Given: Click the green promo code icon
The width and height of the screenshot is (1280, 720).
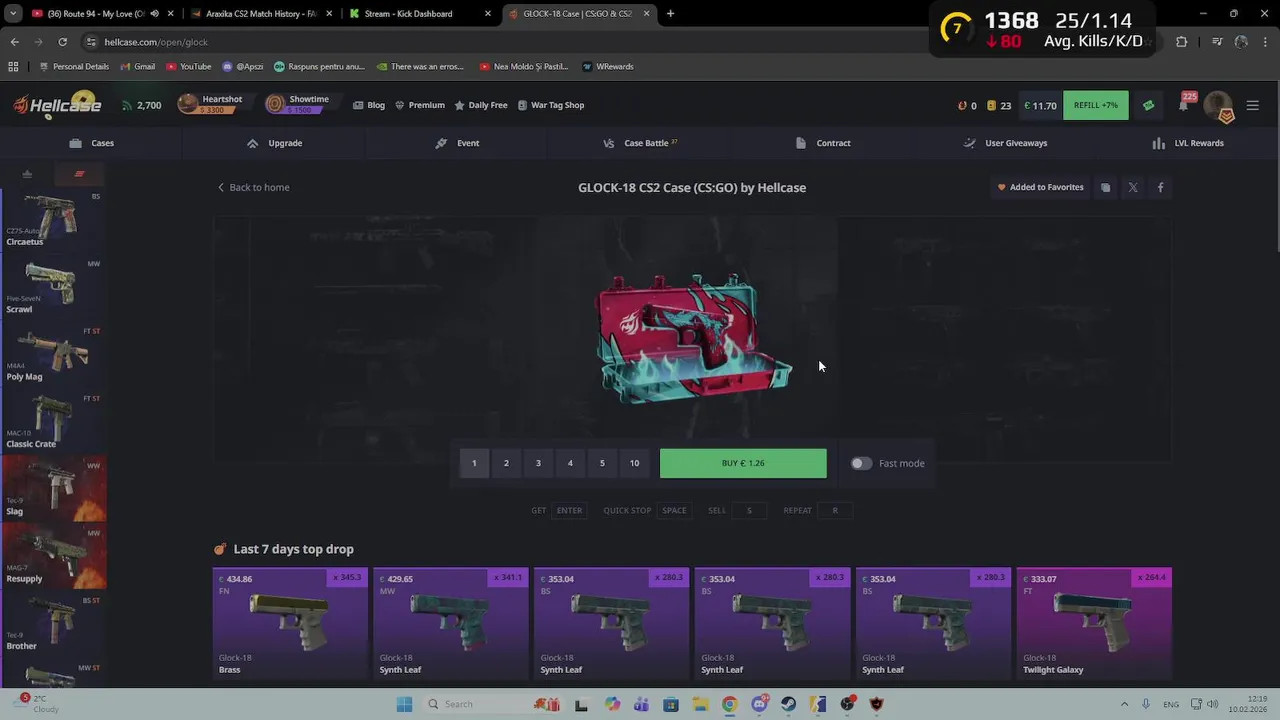Looking at the screenshot, I should 1148,105.
